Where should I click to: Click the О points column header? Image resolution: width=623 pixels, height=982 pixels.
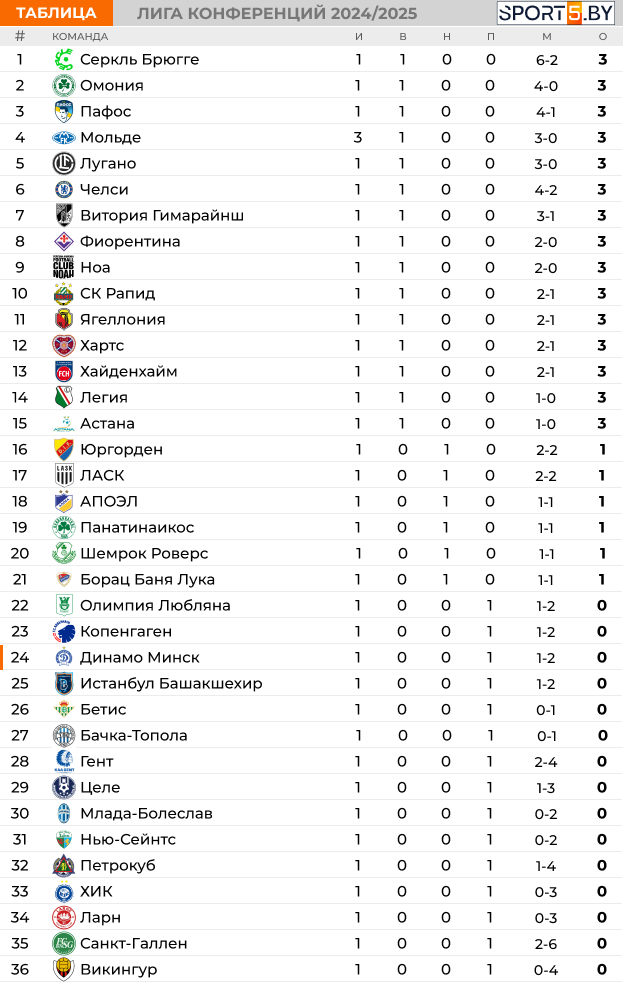[x=602, y=37]
